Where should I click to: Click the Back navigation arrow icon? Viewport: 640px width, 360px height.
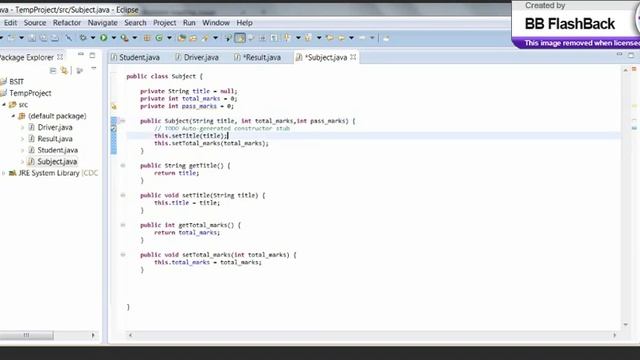point(341,38)
